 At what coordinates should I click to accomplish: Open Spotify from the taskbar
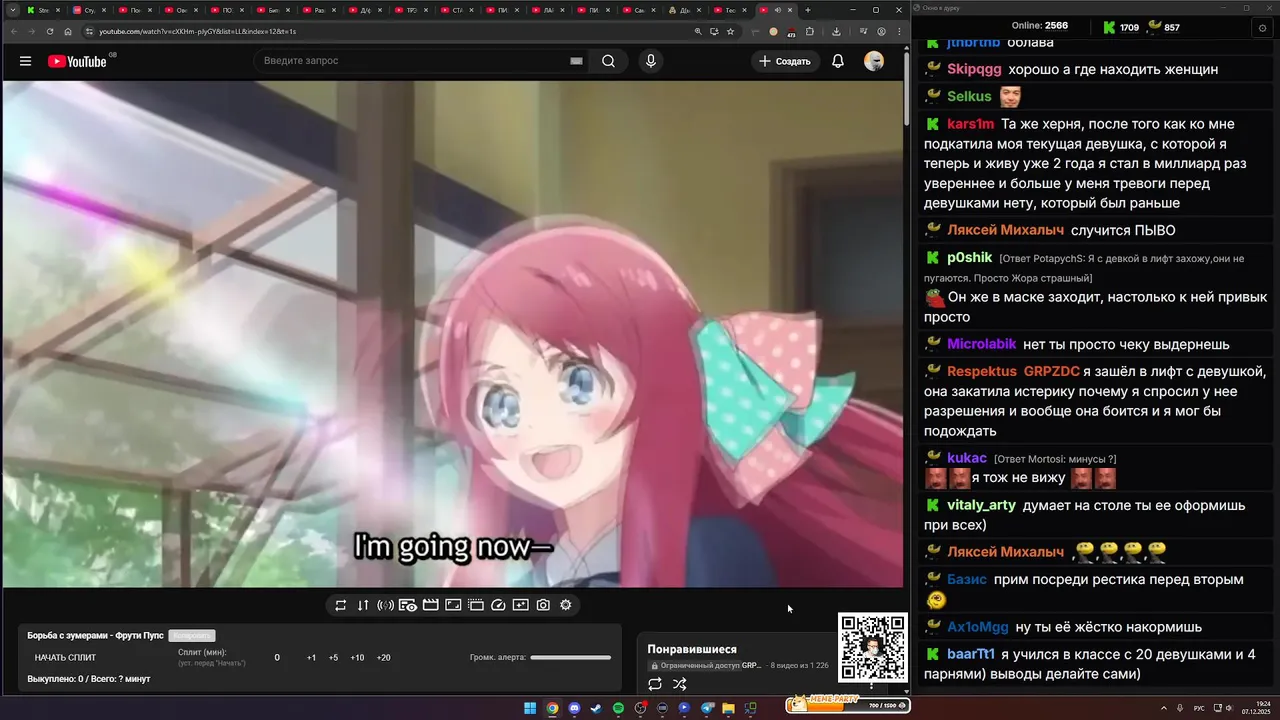[618, 708]
